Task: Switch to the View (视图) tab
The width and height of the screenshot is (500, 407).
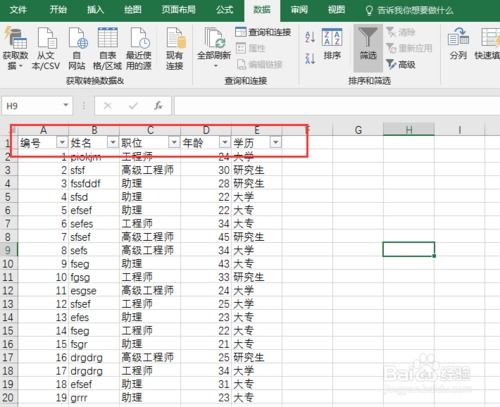Action: (x=336, y=10)
